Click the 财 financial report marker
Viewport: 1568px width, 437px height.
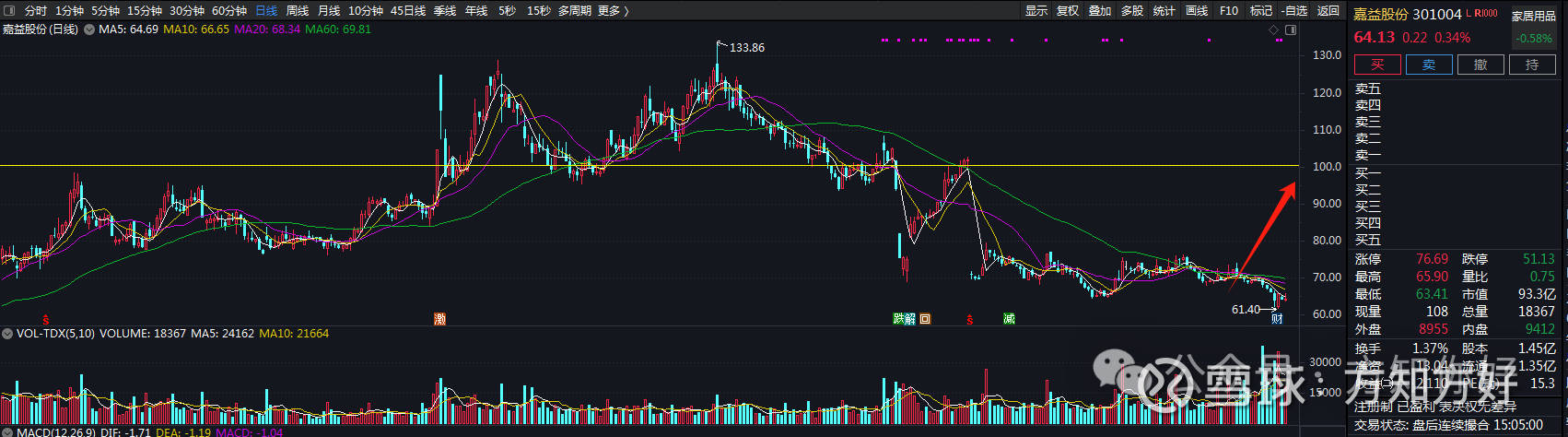pyautogui.click(x=1277, y=319)
